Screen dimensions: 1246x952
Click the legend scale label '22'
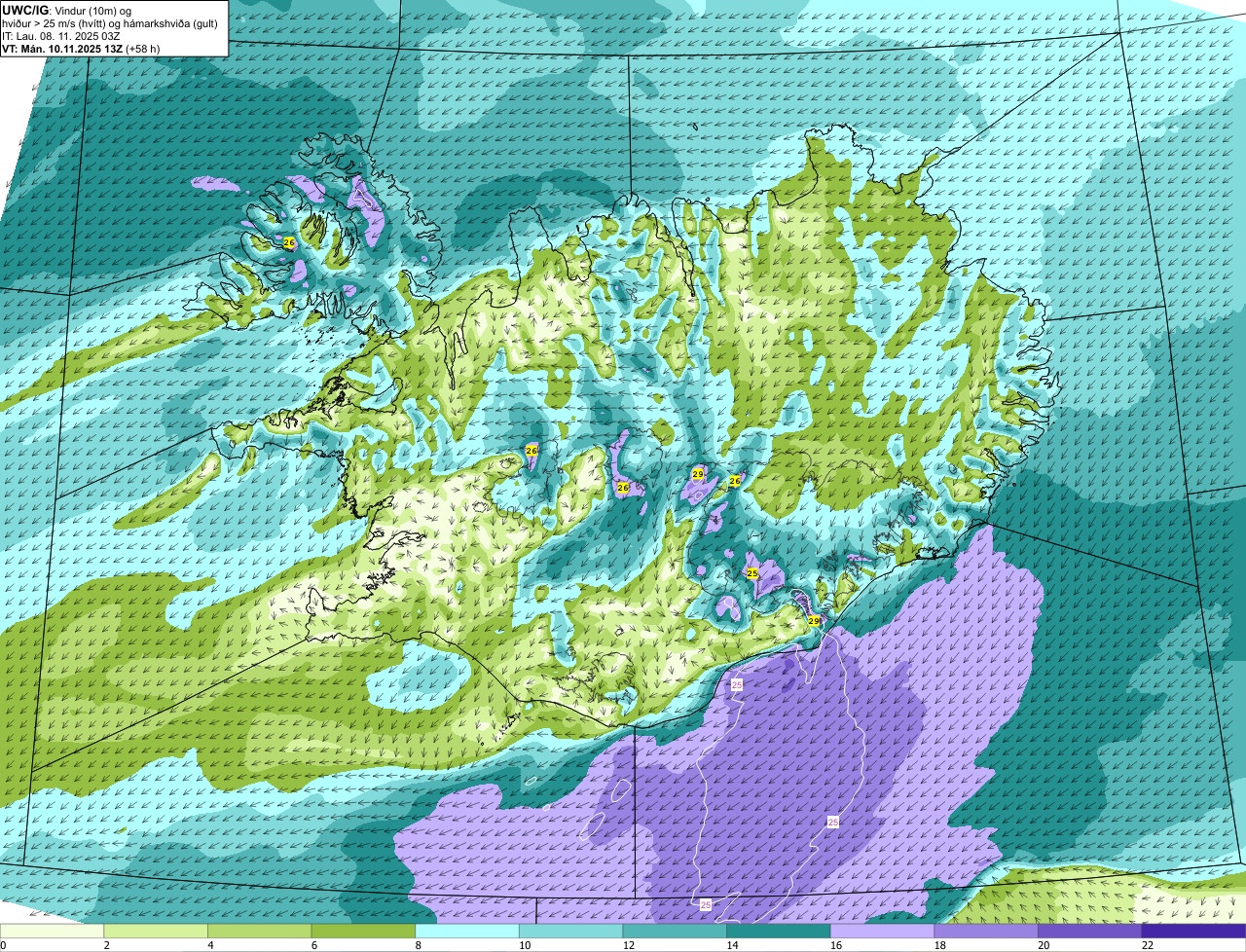point(1147,945)
